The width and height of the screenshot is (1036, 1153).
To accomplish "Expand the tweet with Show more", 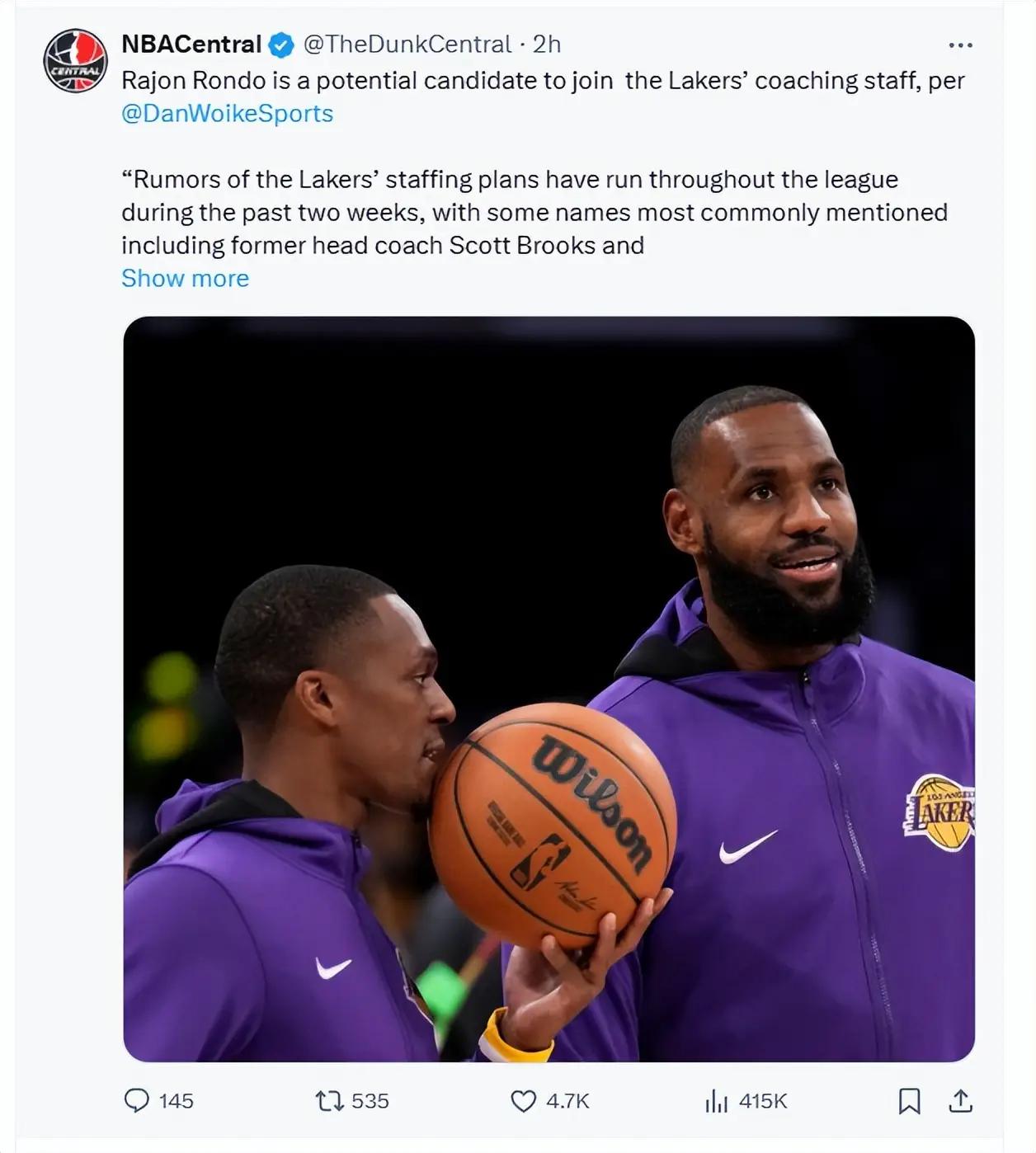I will [185, 278].
